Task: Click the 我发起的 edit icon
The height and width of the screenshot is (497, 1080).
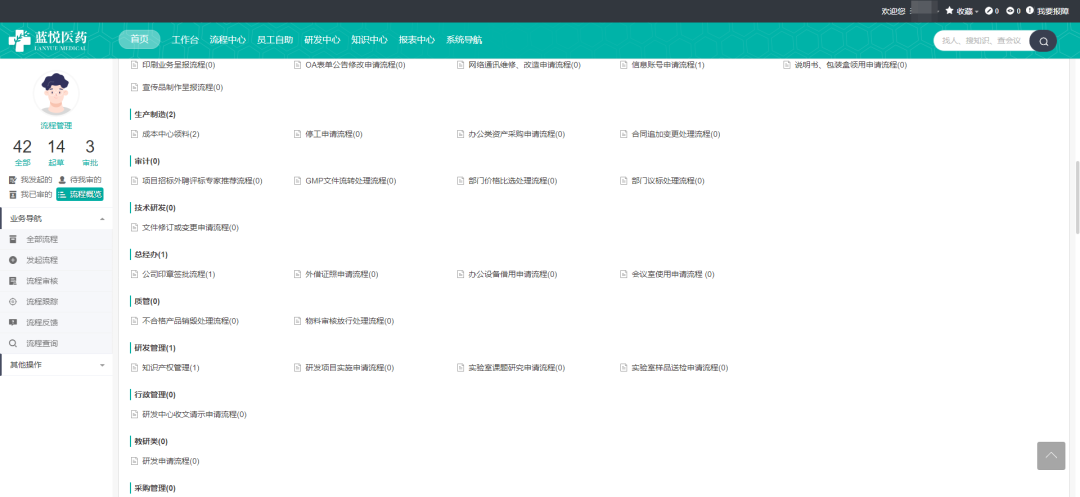Action: click(12, 180)
